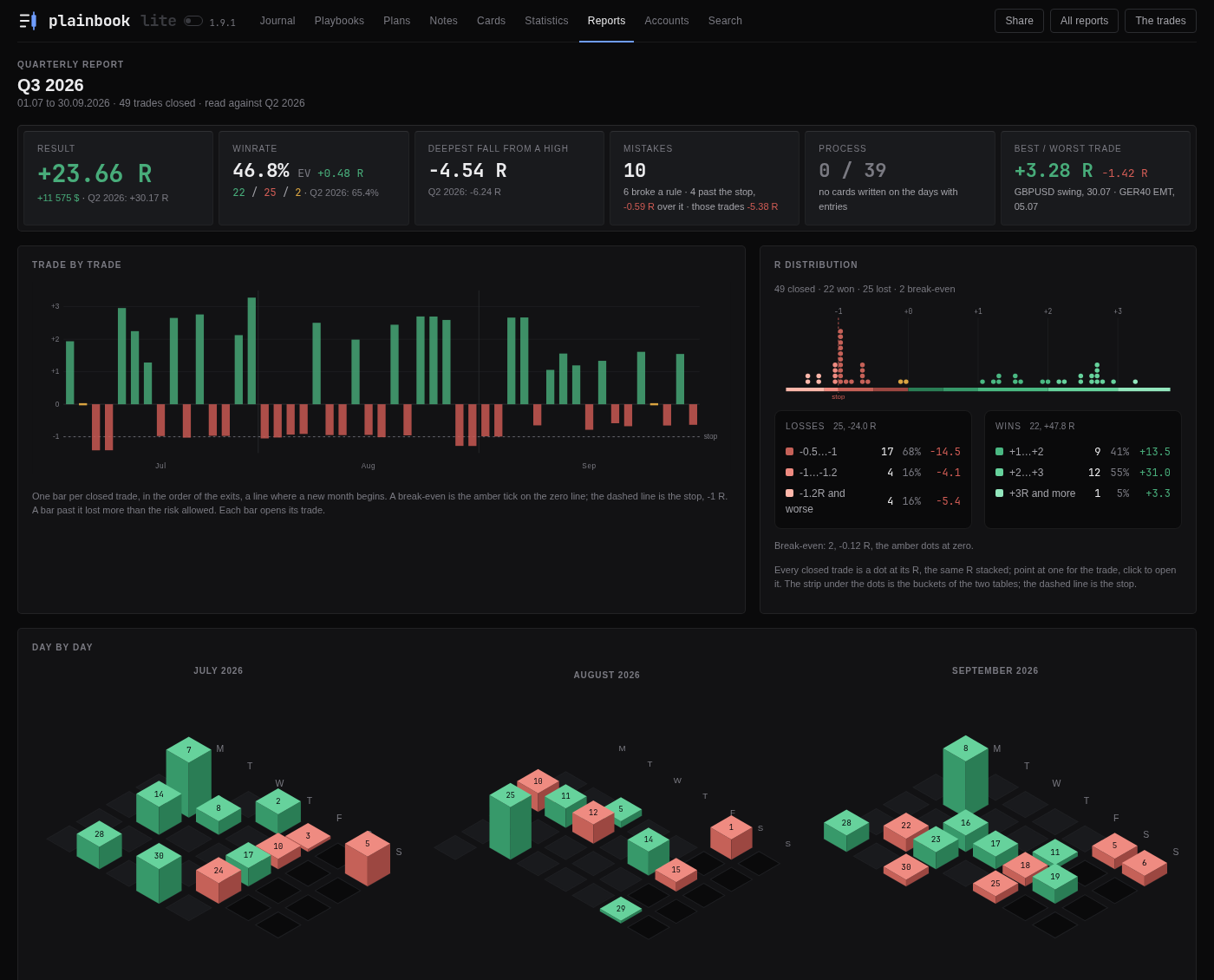The height and width of the screenshot is (980, 1214).
Task: Click The trades button
Action: (x=1160, y=21)
